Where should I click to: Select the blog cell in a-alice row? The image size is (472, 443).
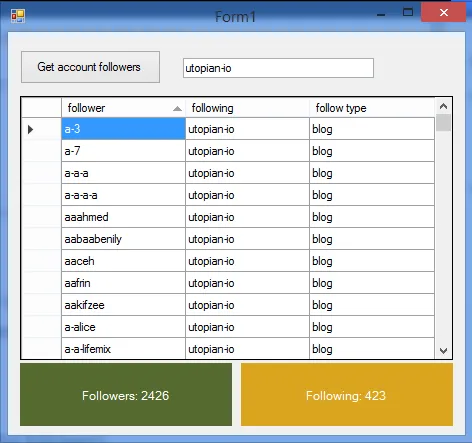pos(372,327)
